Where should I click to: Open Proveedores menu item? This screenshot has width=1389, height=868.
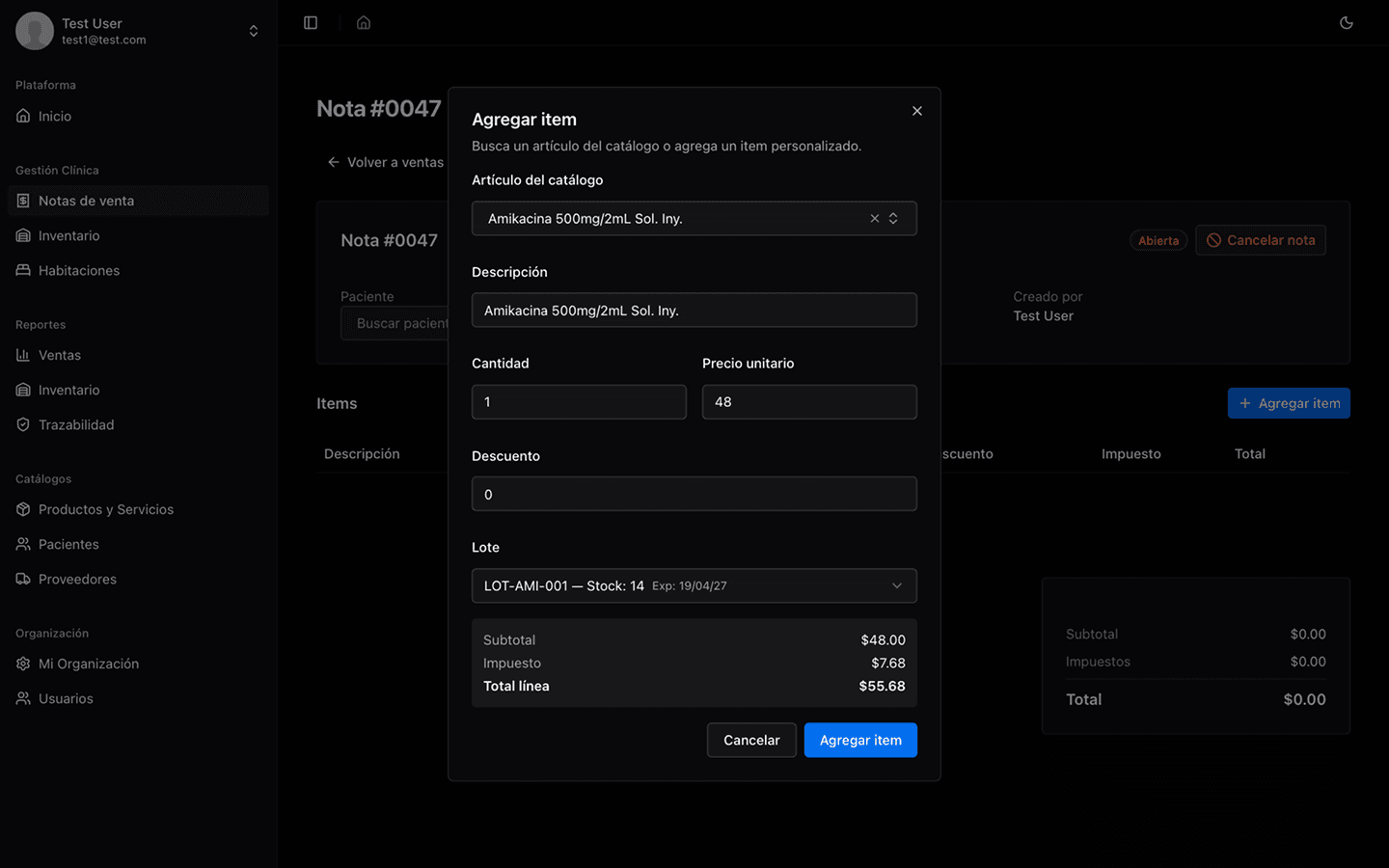(77, 579)
